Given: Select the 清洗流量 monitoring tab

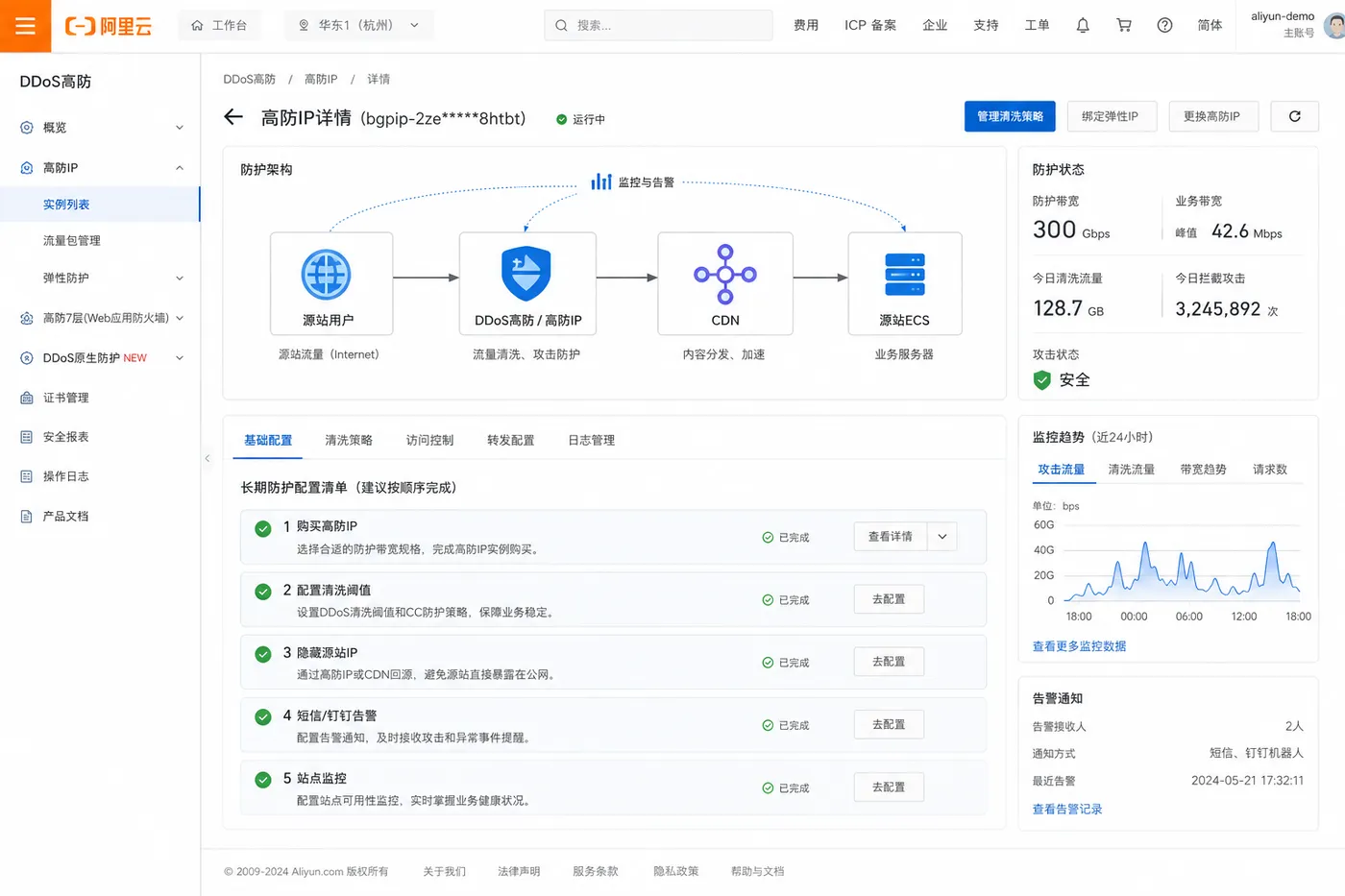Looking at the screenshot, I should [1131, 470].
